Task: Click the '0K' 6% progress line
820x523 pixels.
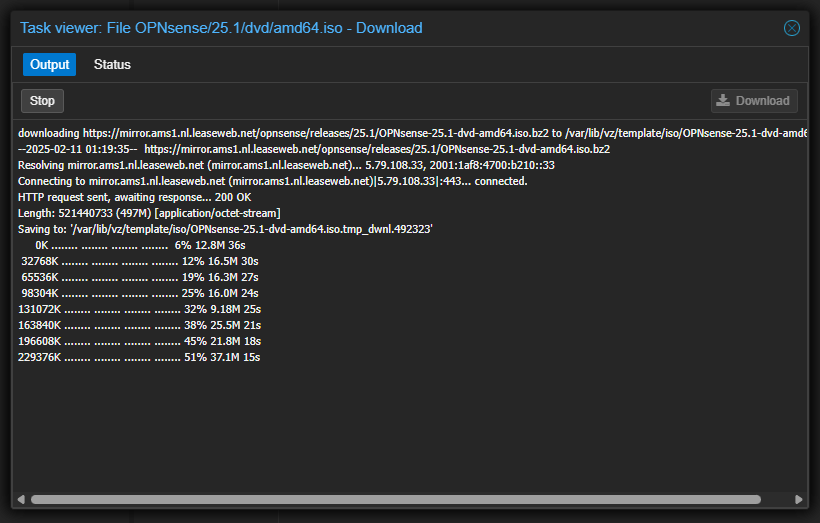Action: [140, 245]
